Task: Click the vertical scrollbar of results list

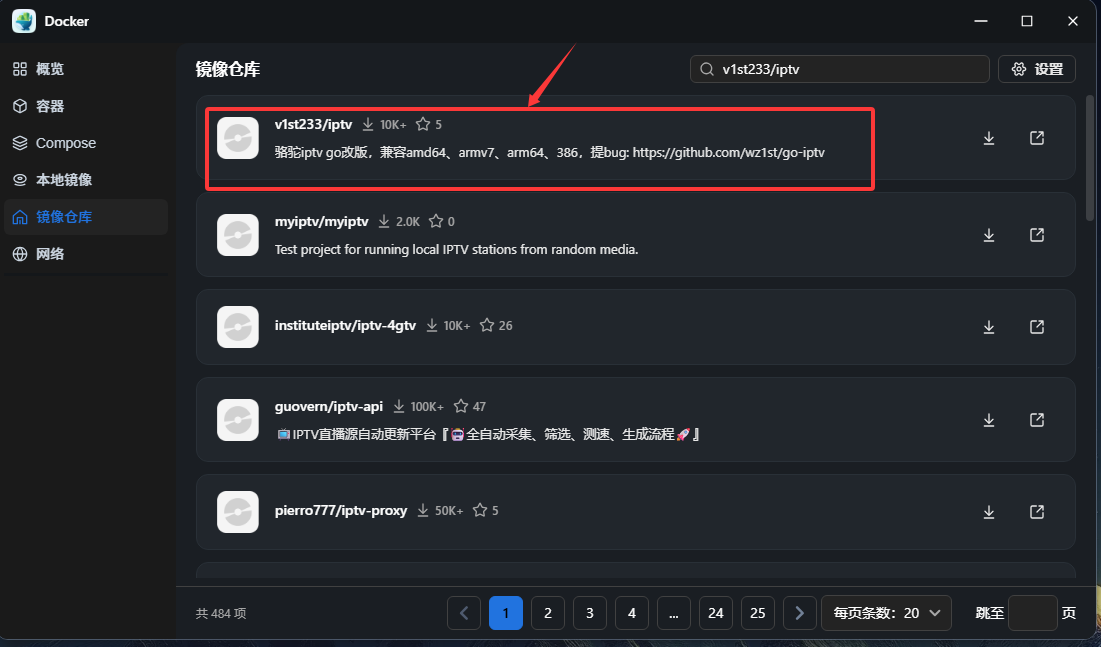Action: tap(1090, 159)
